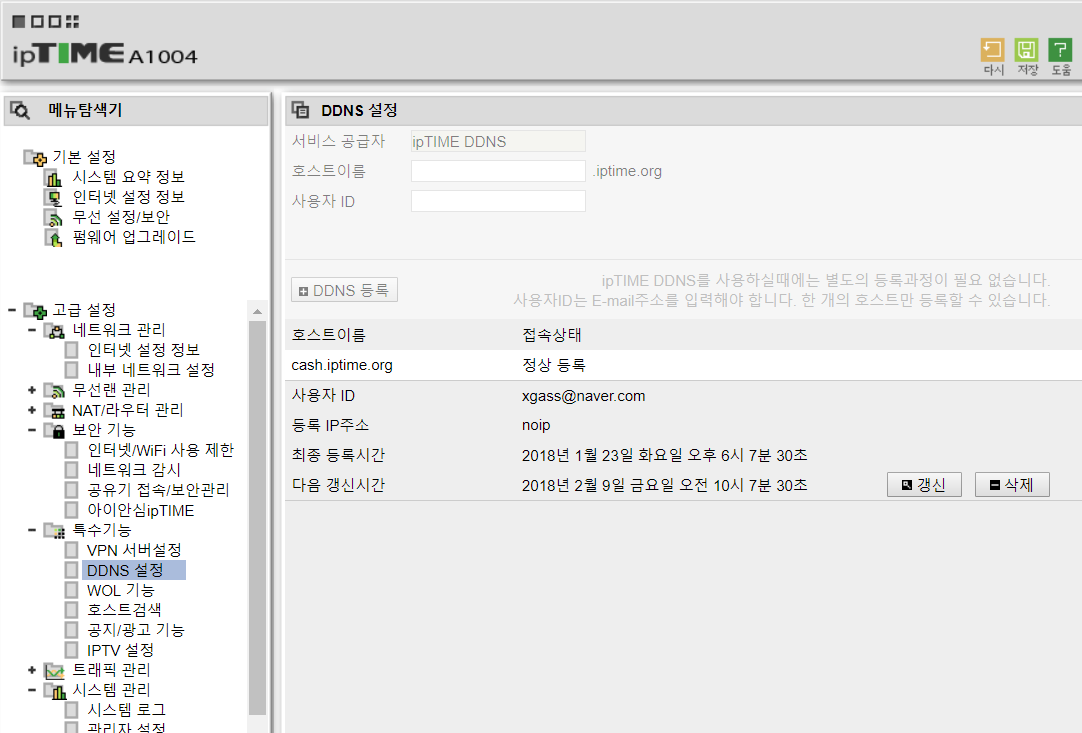Click the menu tree scrollbar up arrow
This screenshot has width=1082, height=733.
tap(257, 312)
